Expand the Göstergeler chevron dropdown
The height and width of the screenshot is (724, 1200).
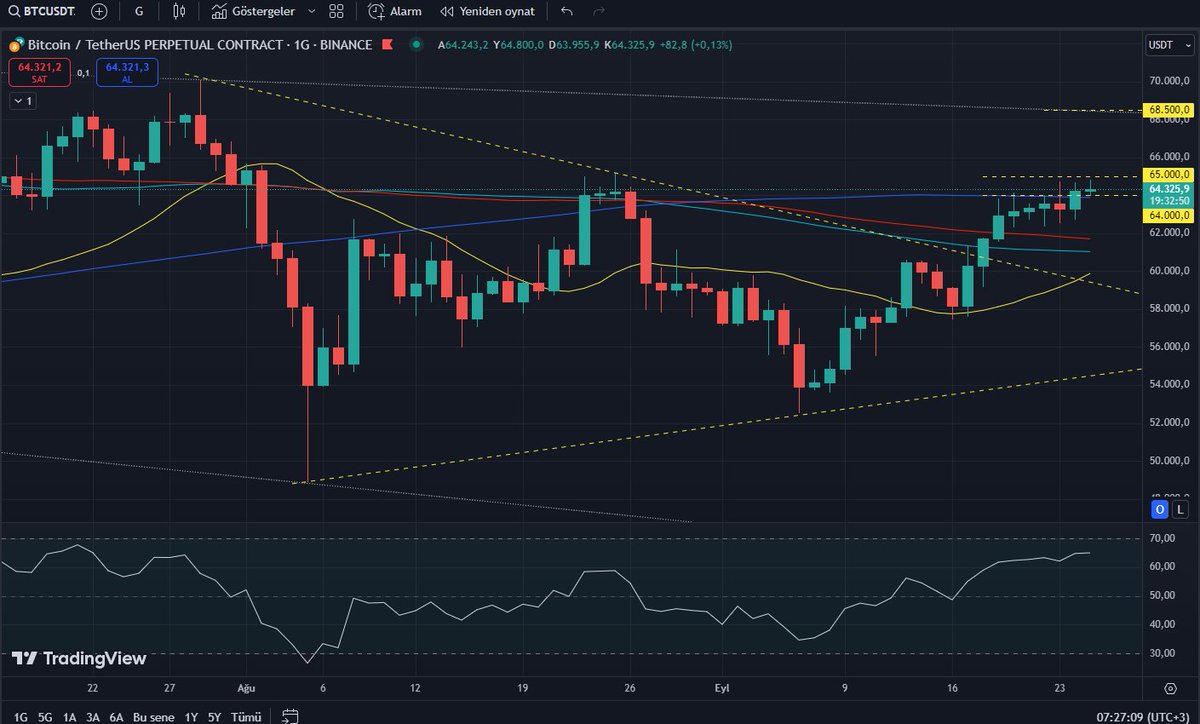click(310, 11)
